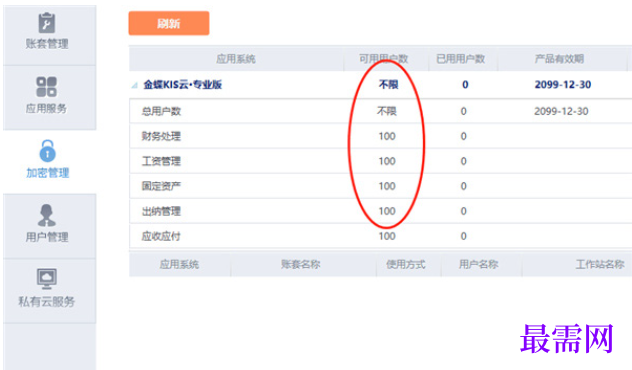Select the 用户管理 sidebar label
Screen dimensions: 632x370
point(47,237)
